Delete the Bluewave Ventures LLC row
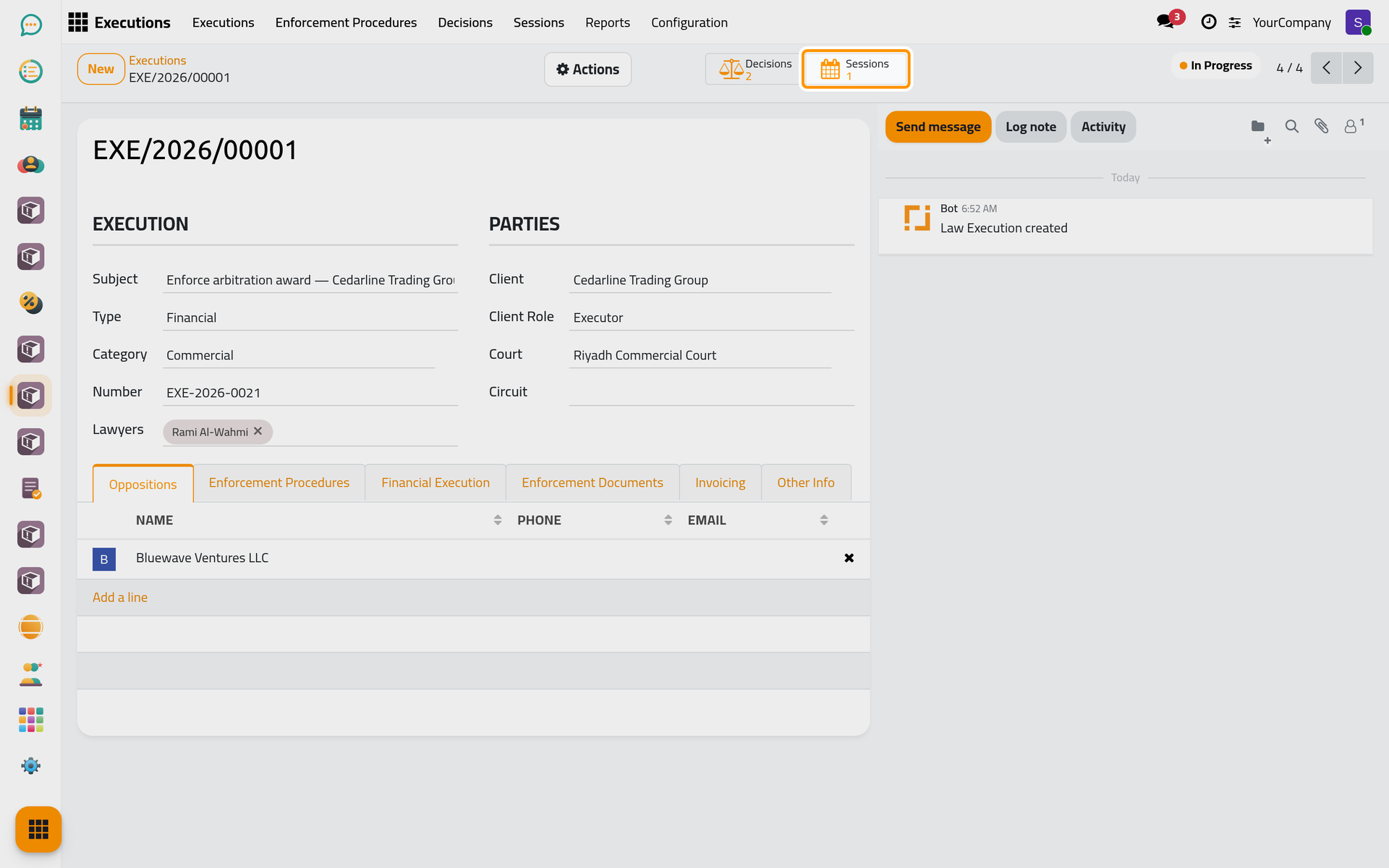 [x=849, y=558]
